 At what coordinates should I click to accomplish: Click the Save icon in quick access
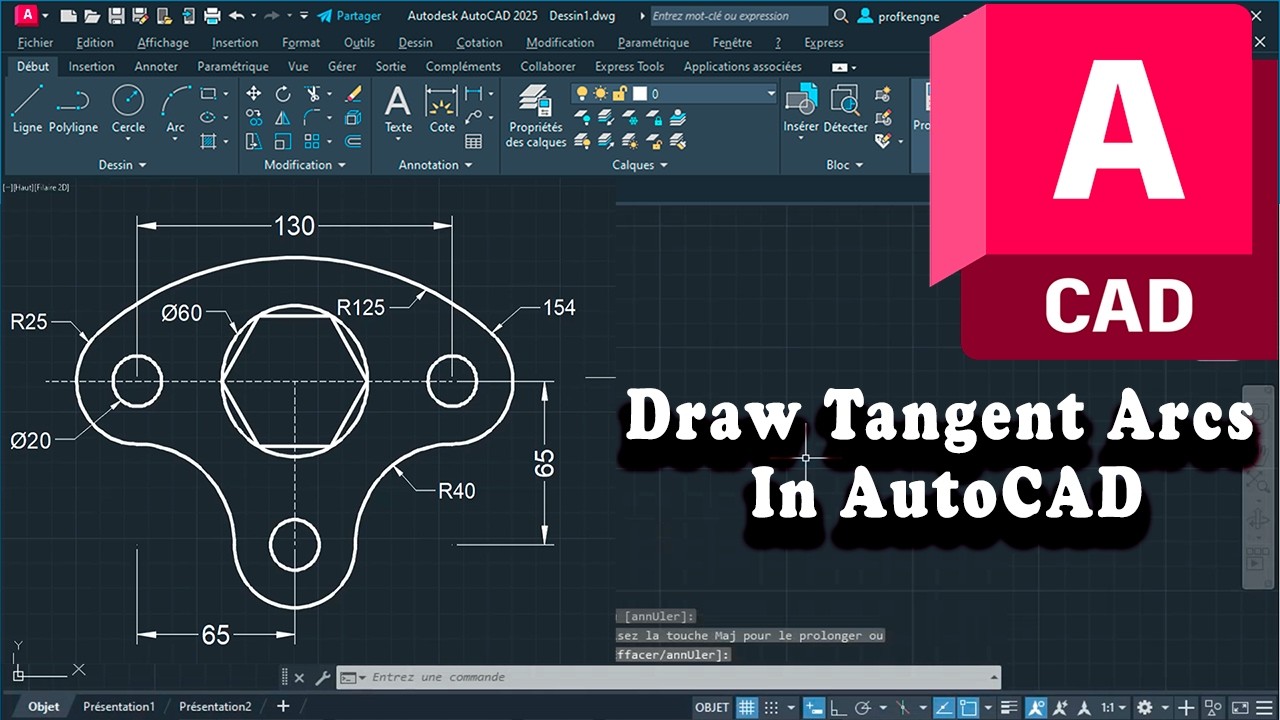116,16
